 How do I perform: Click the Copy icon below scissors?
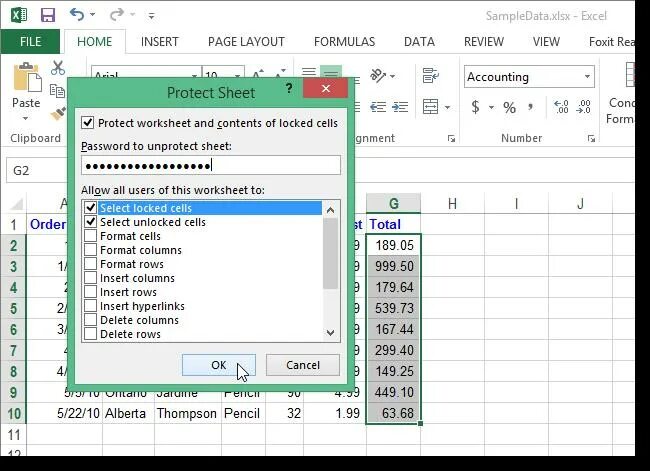point(57,90)
